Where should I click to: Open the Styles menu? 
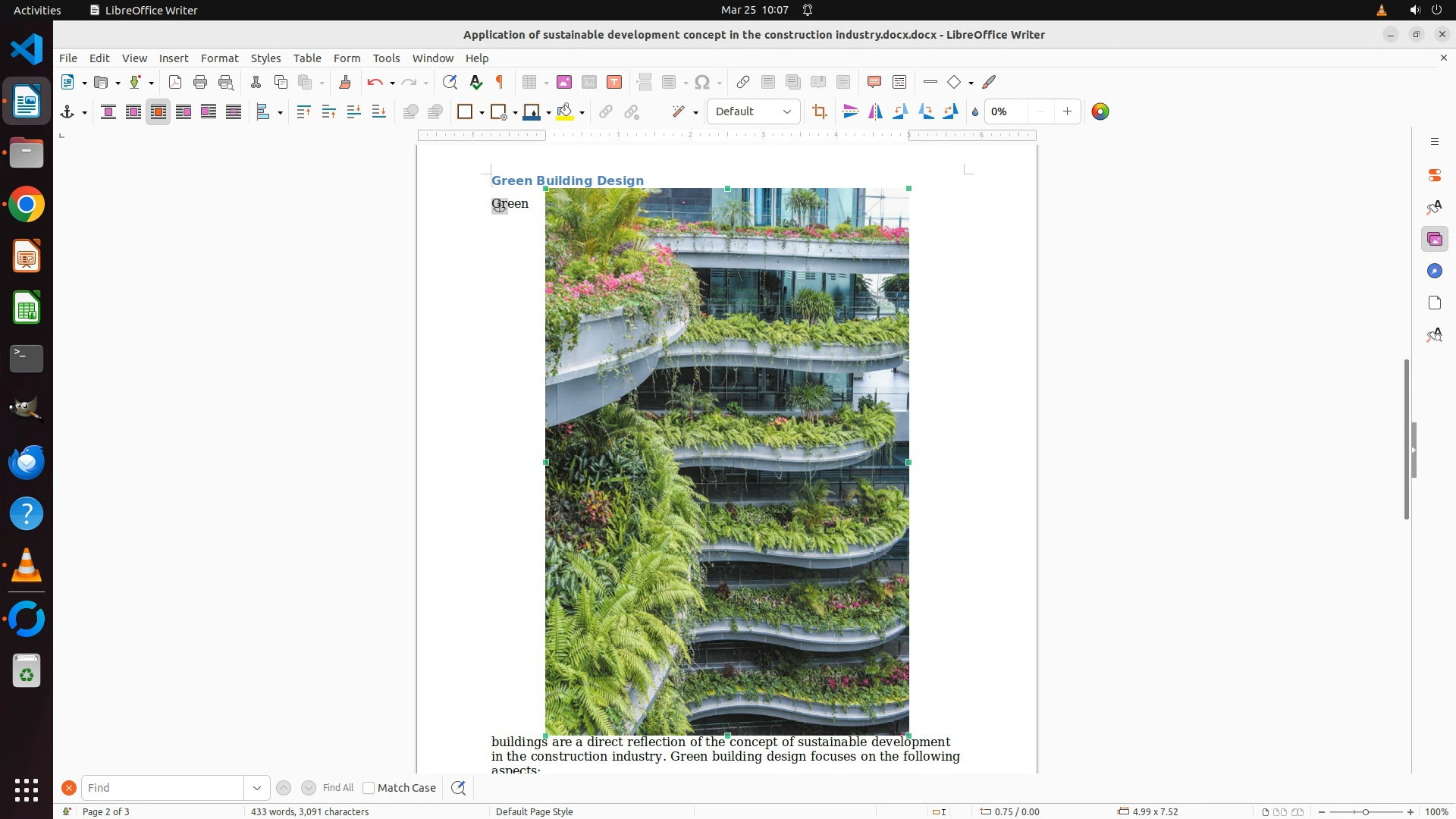point(265,58)
